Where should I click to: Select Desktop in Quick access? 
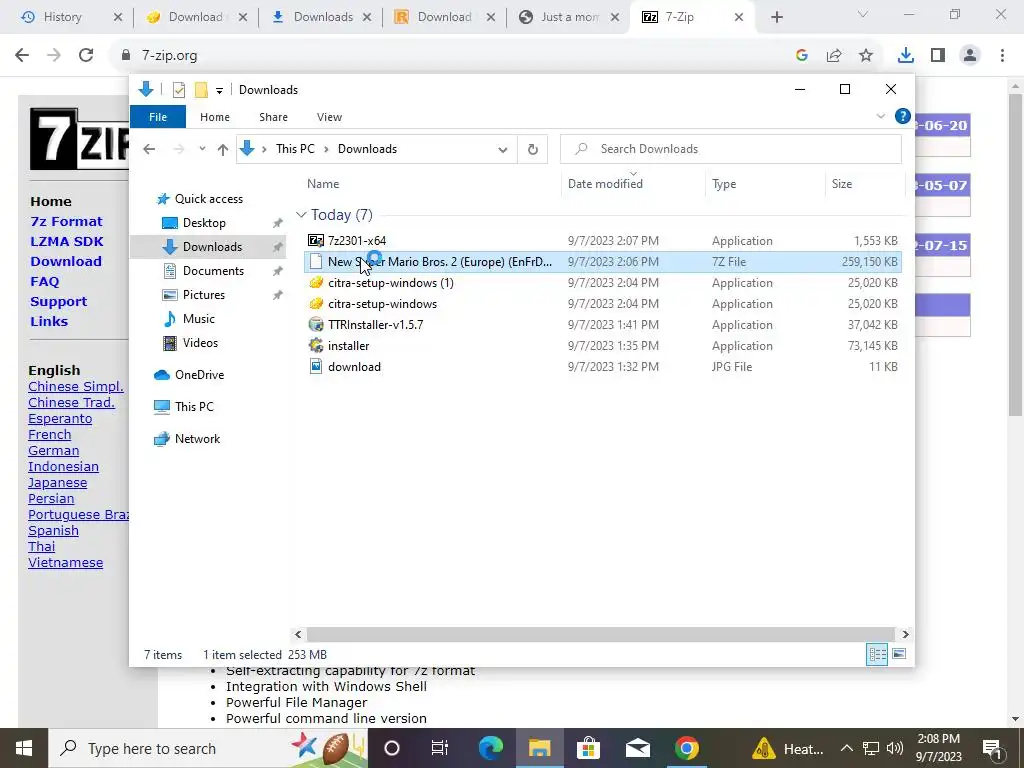(204, 223)
